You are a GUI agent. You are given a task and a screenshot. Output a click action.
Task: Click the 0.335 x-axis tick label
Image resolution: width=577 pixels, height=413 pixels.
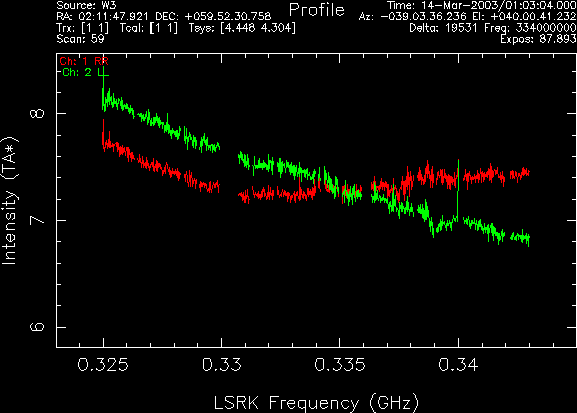coord(340,365)
